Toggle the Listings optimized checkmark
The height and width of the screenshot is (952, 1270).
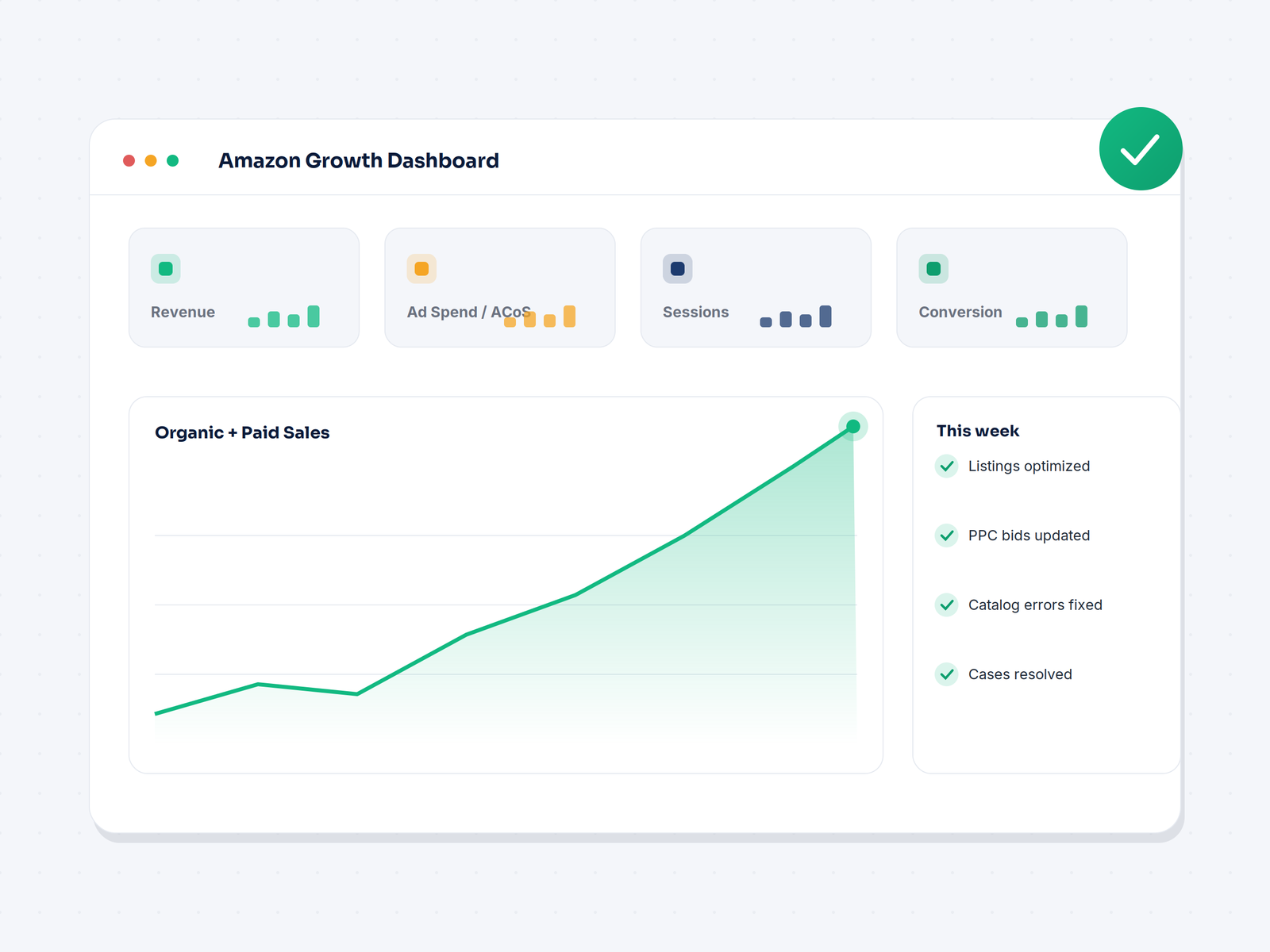[x=946, y=466]
